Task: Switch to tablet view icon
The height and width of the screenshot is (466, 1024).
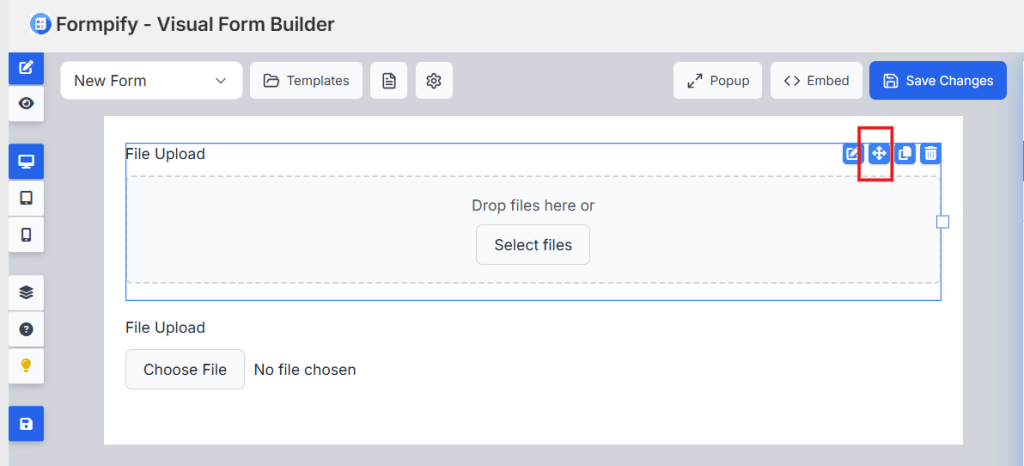Action: 26,198
